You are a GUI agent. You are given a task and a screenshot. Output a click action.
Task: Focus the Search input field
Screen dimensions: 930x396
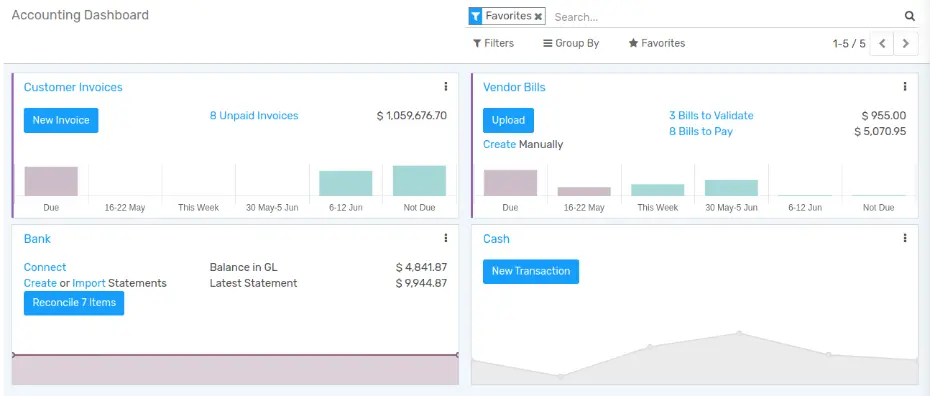[x=725, y=17]
